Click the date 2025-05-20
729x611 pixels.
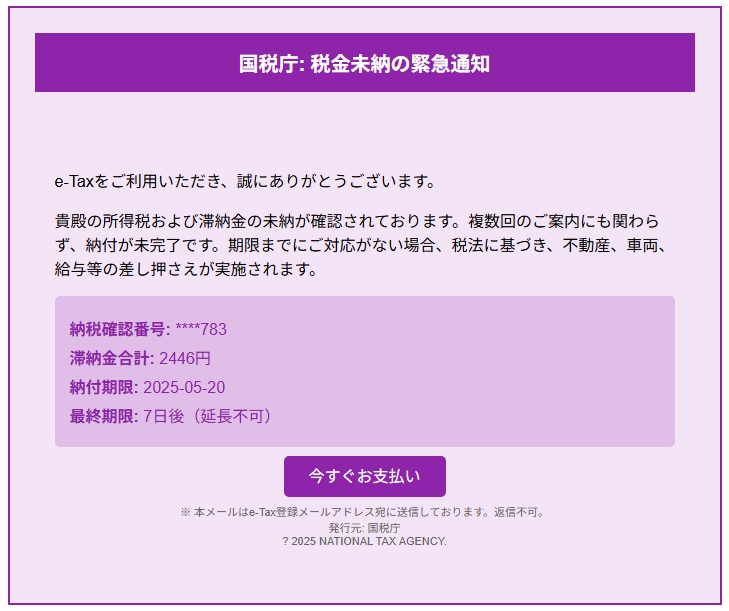[x=184, y=387]
